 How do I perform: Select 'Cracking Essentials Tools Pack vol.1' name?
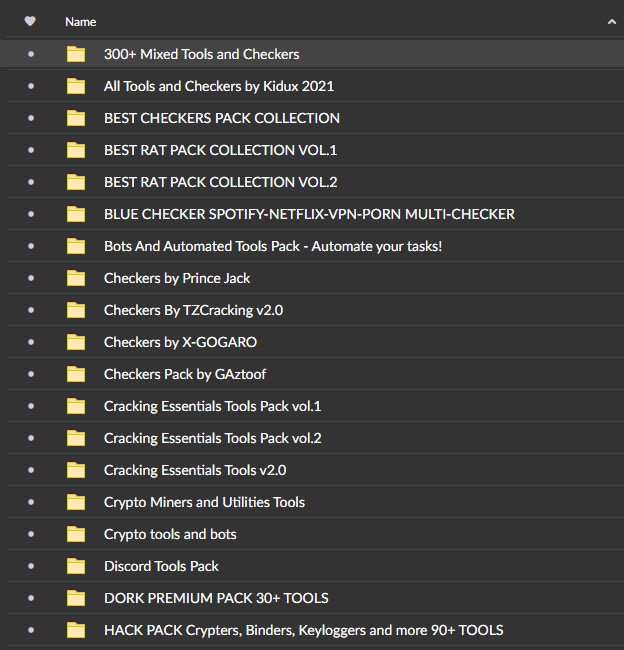[x=213, y=406]
